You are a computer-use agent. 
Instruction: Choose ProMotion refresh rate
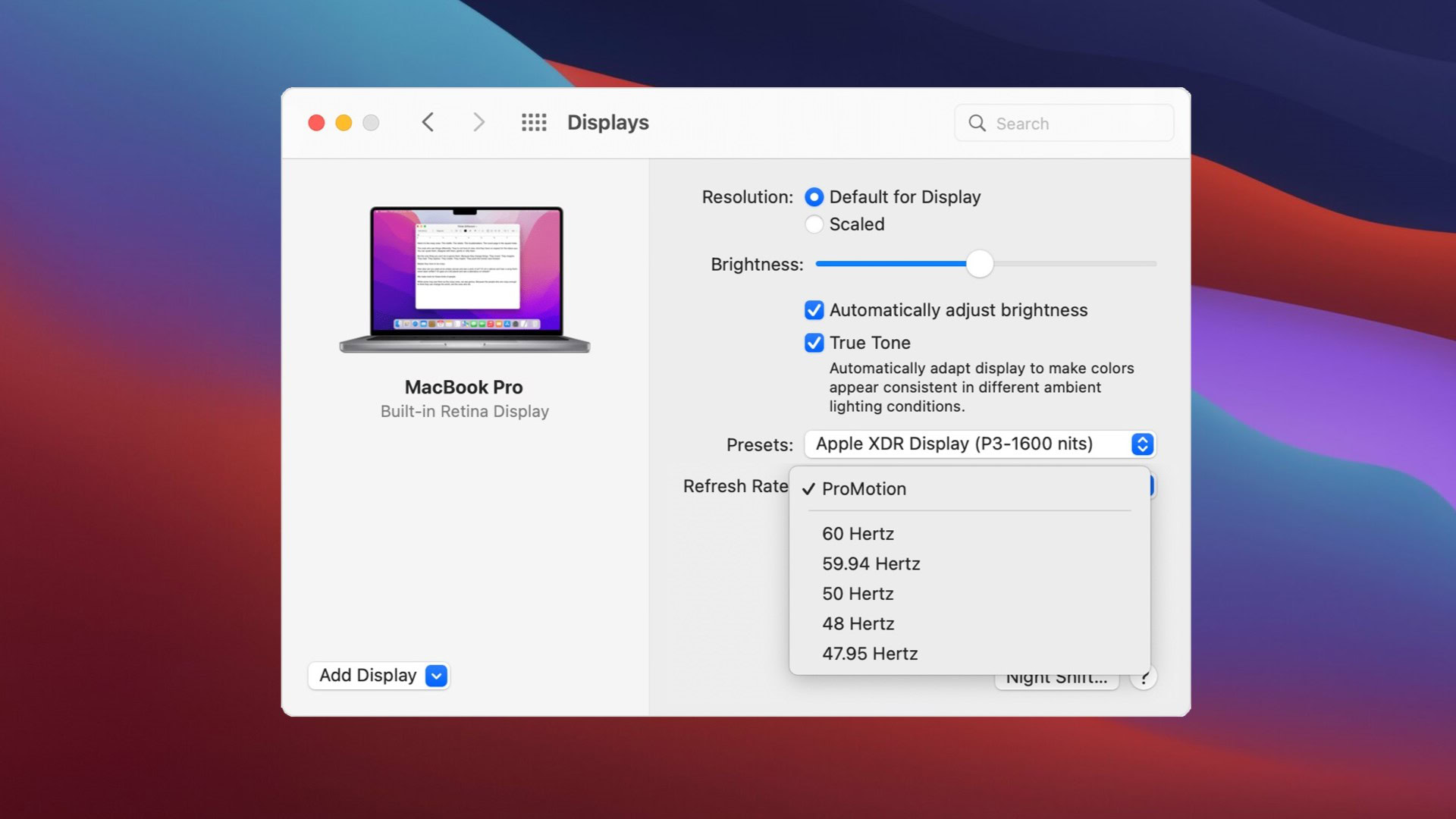coord(864,489)
